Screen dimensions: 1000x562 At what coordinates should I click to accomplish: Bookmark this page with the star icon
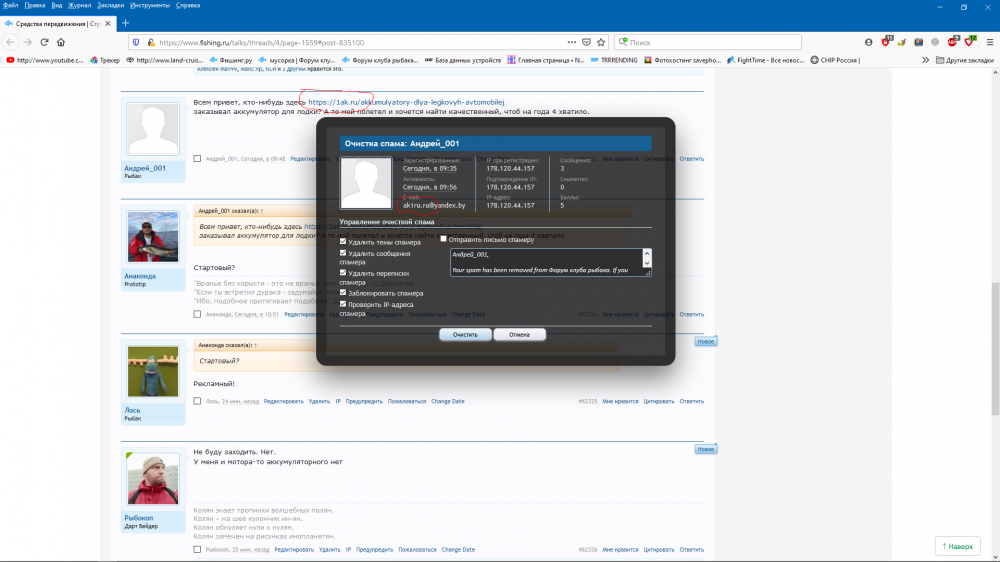[x=600, y=43]
